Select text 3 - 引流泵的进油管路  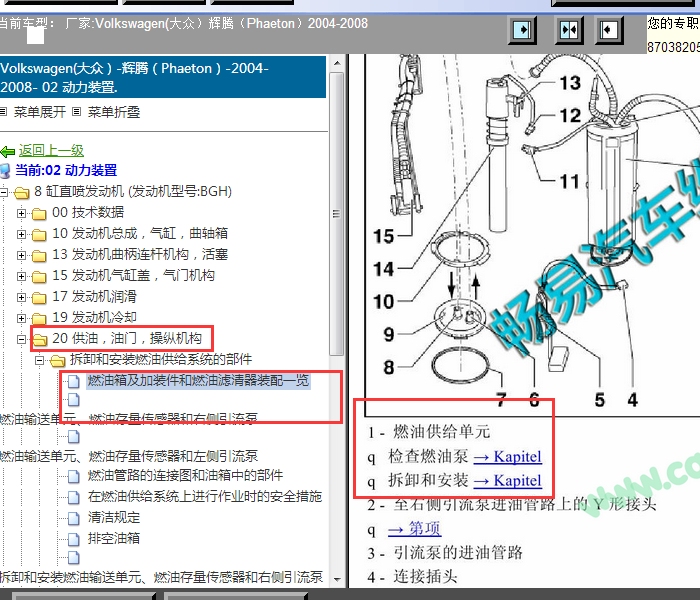[445, 553]
